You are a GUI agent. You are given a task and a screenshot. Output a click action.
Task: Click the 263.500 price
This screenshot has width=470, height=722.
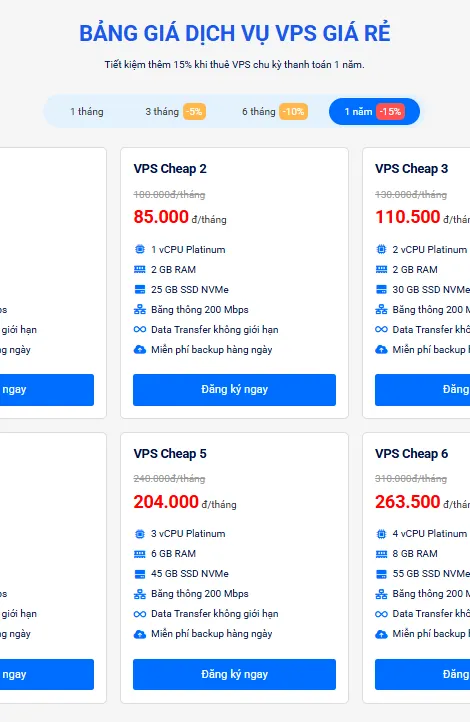(408, 501)
